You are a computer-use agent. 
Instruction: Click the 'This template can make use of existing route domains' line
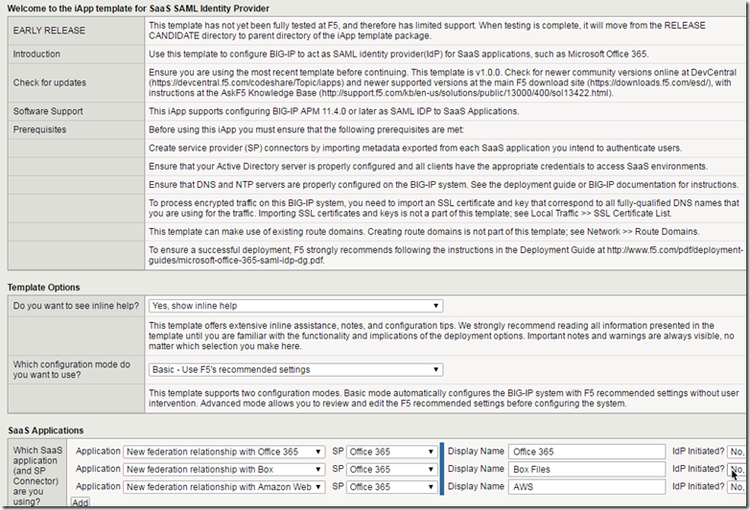(424, 232)
